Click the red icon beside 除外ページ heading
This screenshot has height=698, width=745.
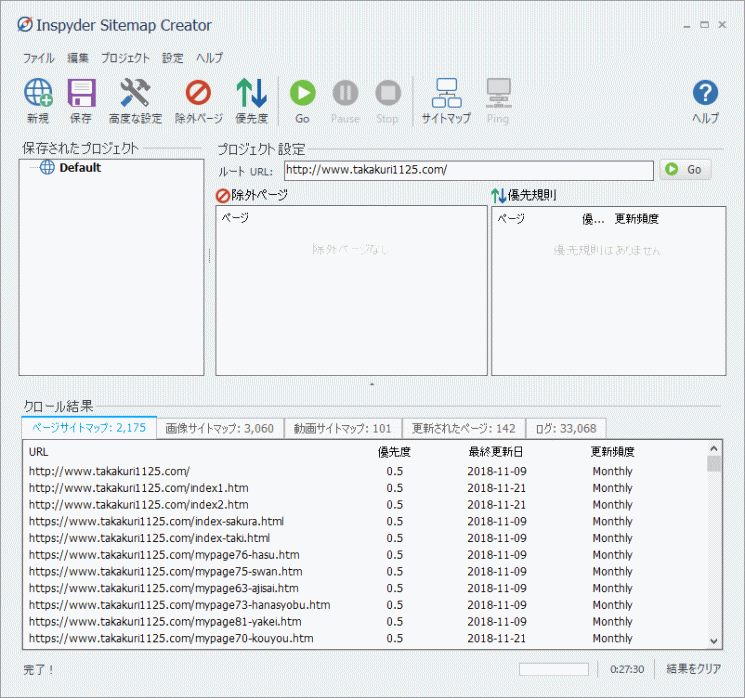point(222,195)
